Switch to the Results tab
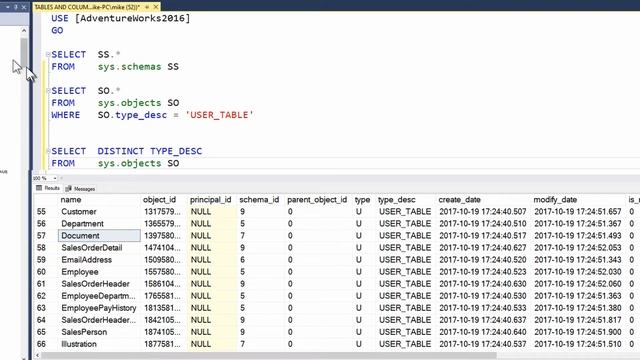Viewport: 640px width, 360px height. [x=48, y=188]
